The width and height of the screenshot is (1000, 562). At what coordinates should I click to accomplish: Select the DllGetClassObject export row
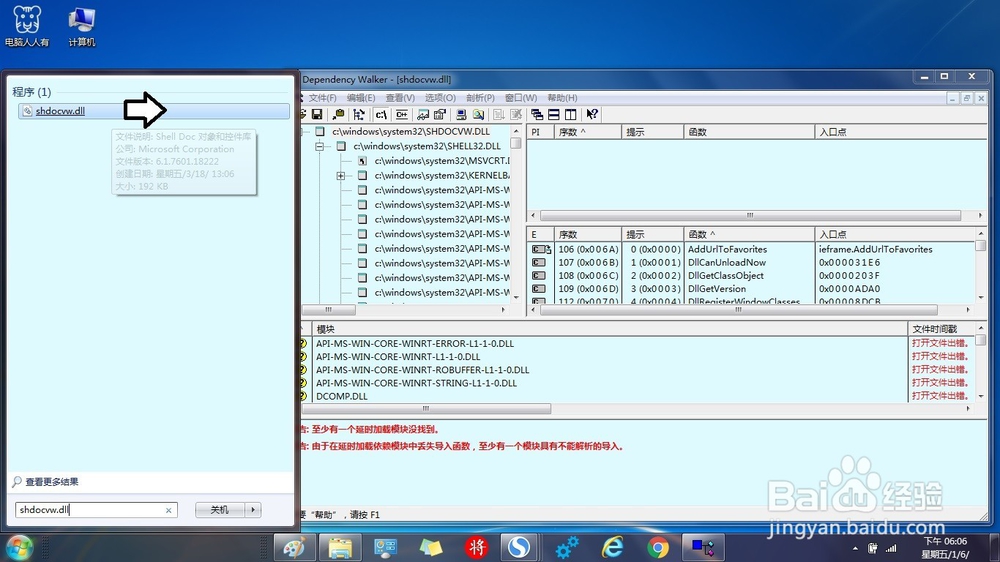(x=751, y=276)
